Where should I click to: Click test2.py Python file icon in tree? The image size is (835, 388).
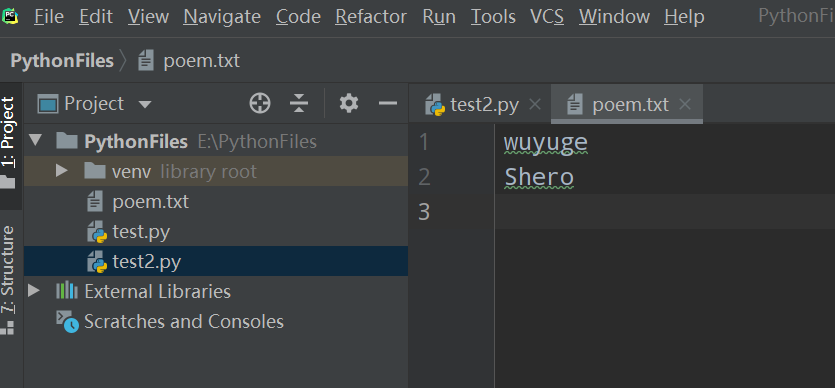coord(97,262)
